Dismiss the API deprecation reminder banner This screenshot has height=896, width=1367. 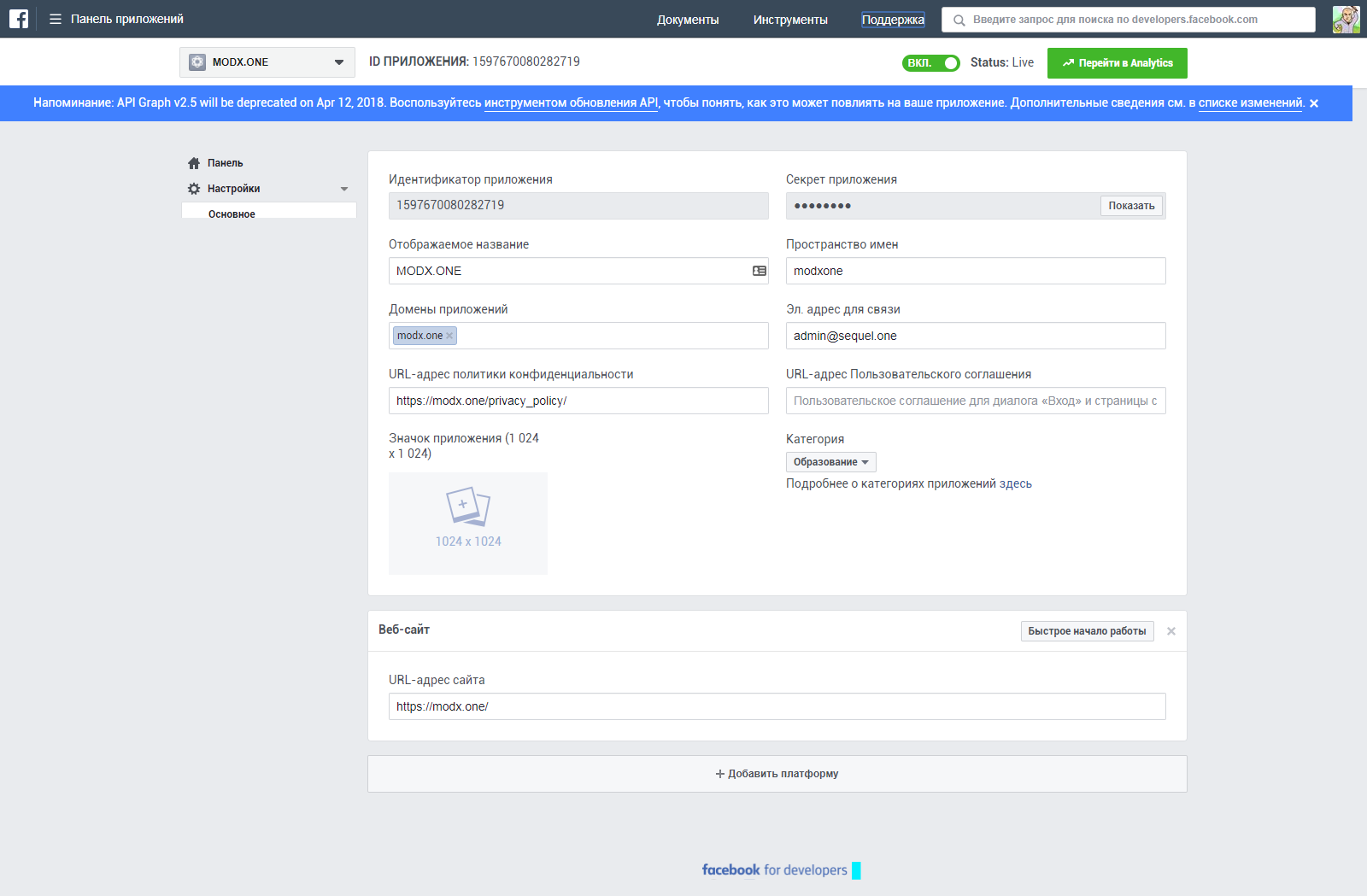click(x=1314, y=103)
